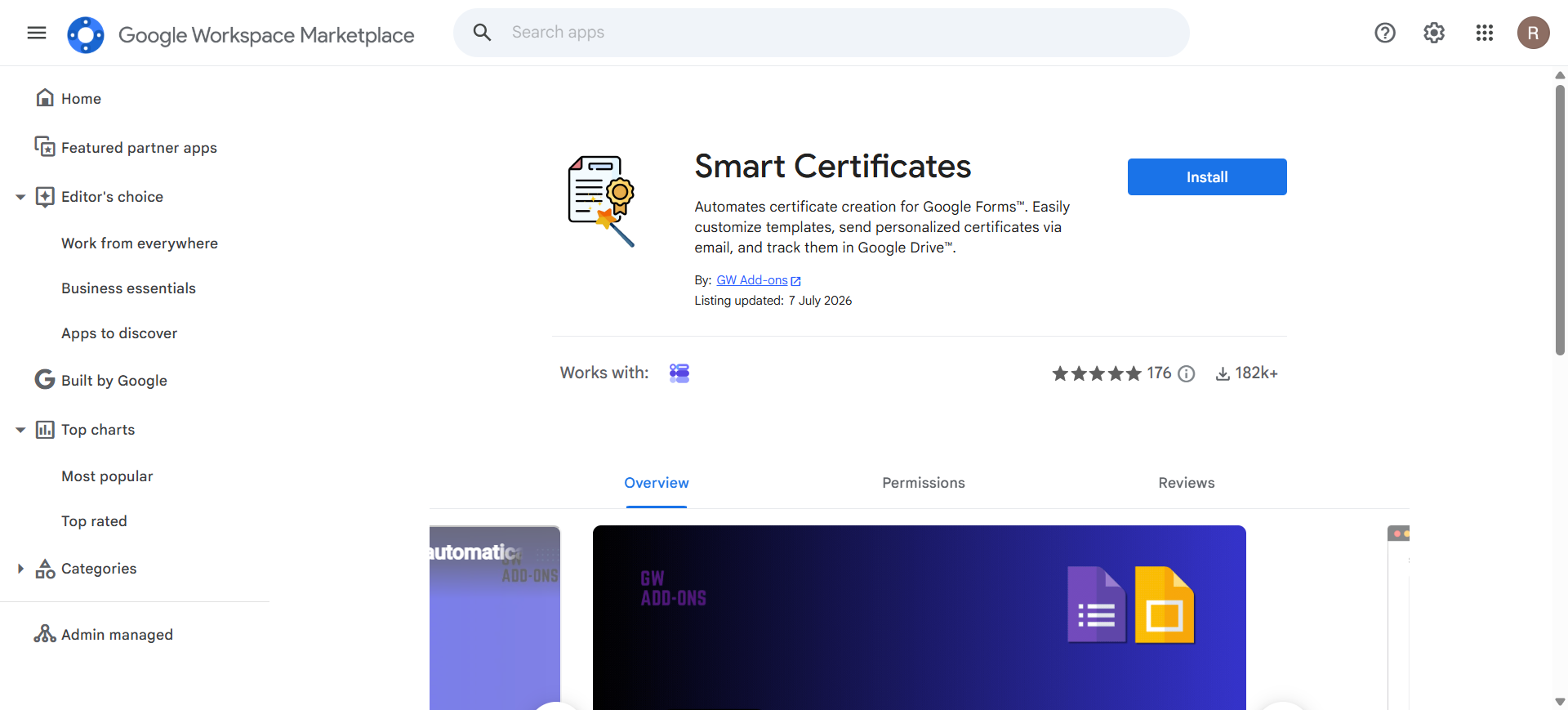Click the Google G icon
This screenshot has width=1568, height=710.
(x=45, y=379)
